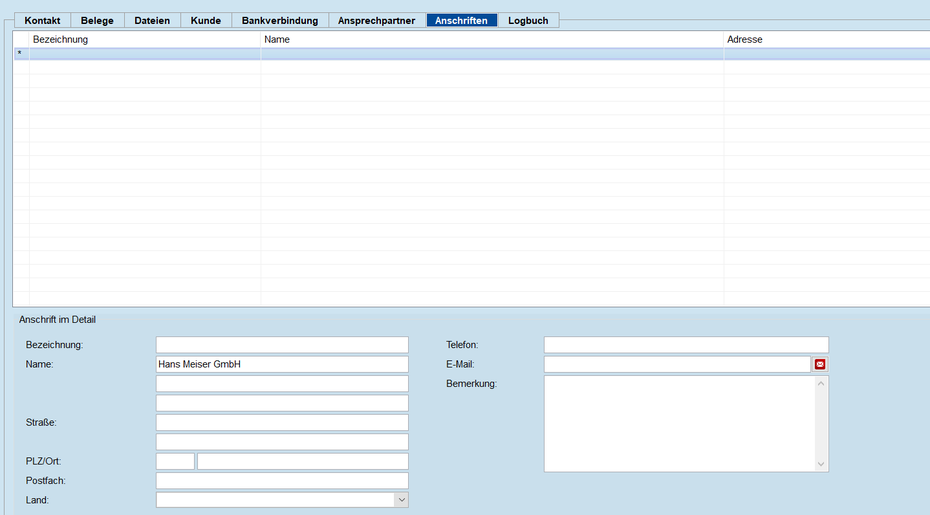Focus the E-Mail input field

coord(677,364)
